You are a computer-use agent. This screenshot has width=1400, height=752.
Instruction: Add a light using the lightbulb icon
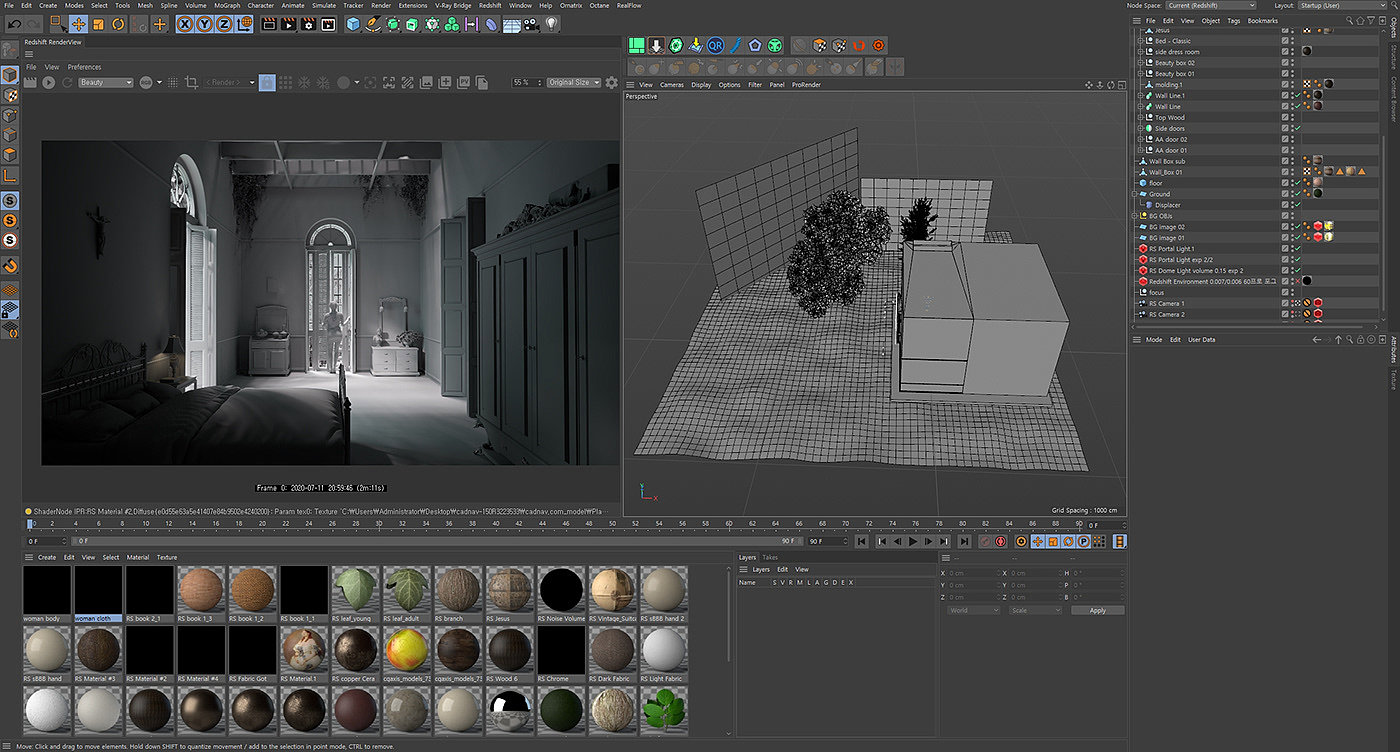click(551, 24)
